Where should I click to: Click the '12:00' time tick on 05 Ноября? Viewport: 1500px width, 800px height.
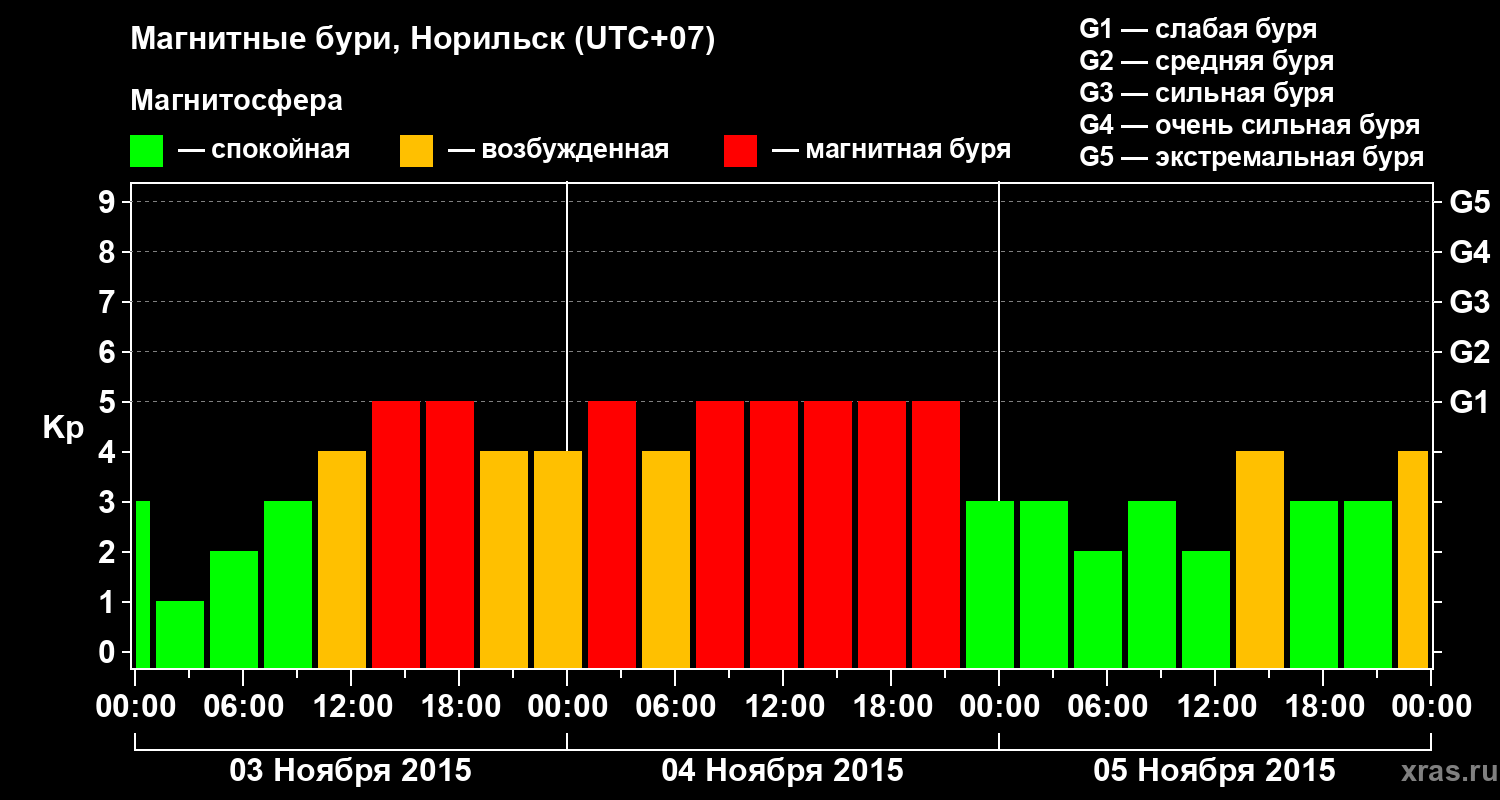click(1215, 707)
